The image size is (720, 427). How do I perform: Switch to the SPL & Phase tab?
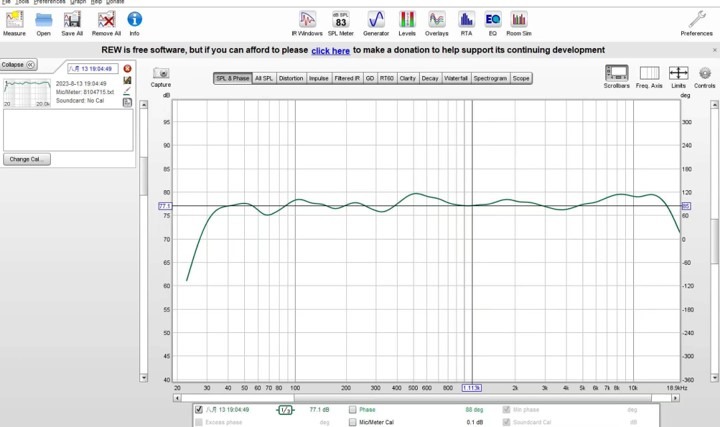point(233,79)
